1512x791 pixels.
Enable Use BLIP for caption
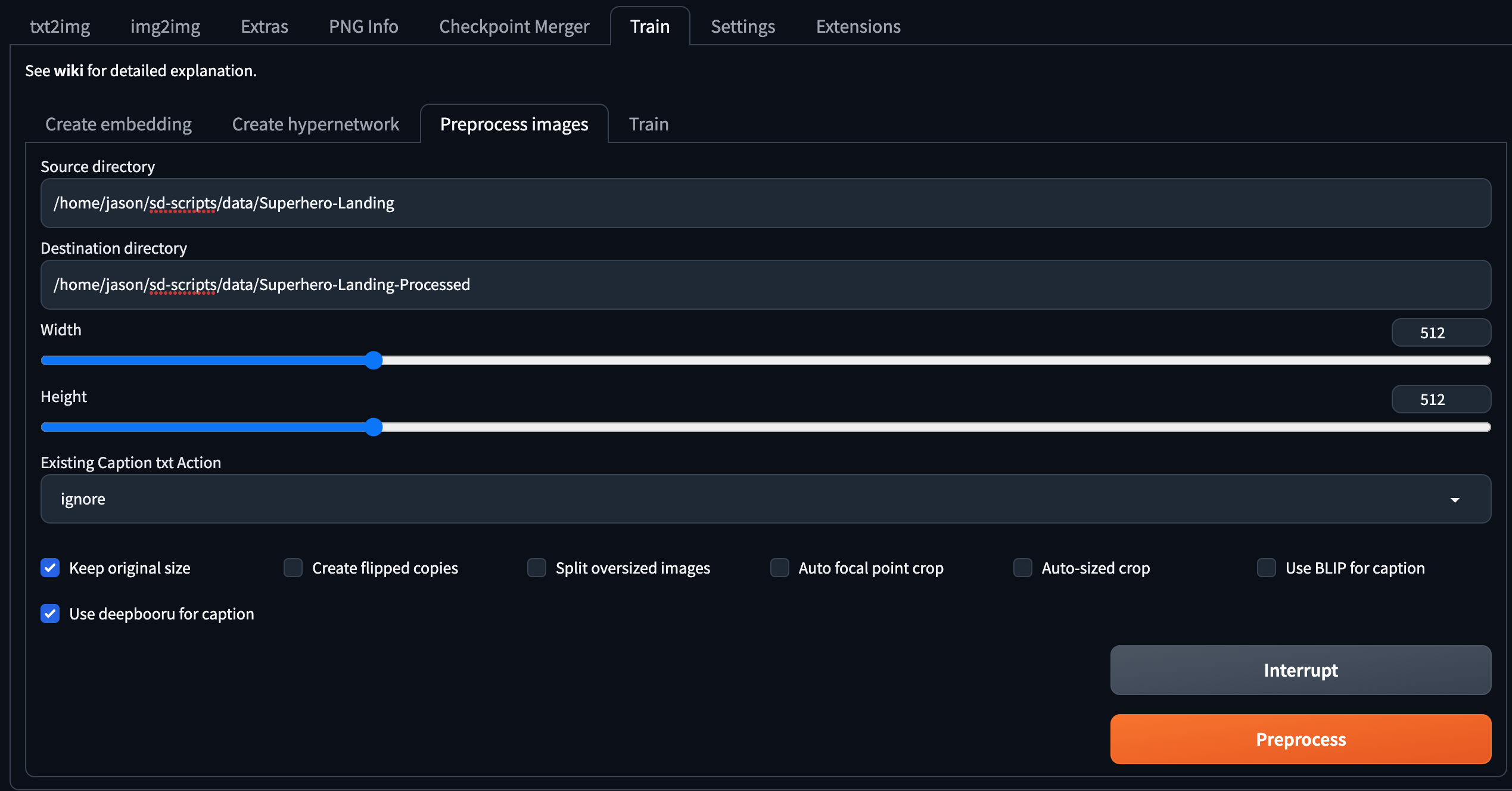coord(1267,568)
